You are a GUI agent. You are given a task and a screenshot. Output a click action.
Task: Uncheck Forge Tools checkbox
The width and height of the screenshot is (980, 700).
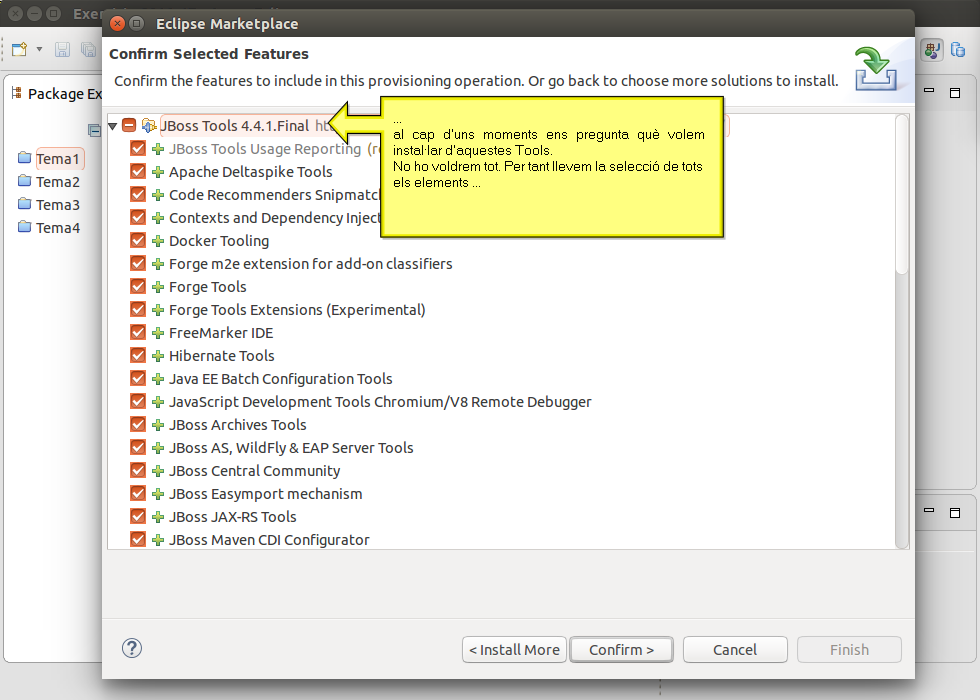pos(138,286)
